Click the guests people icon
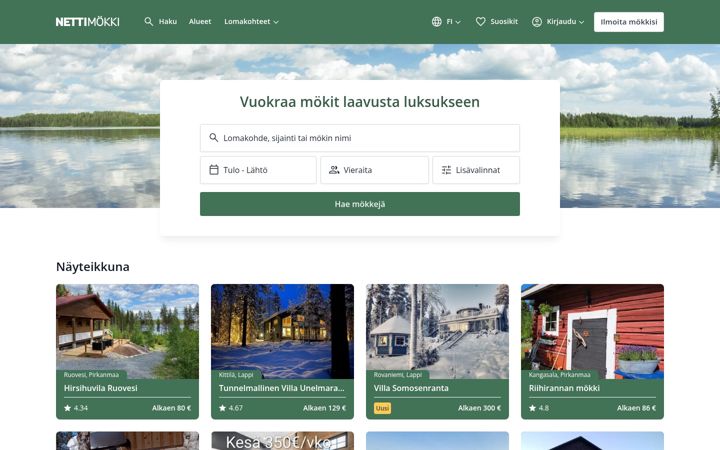 334,170
